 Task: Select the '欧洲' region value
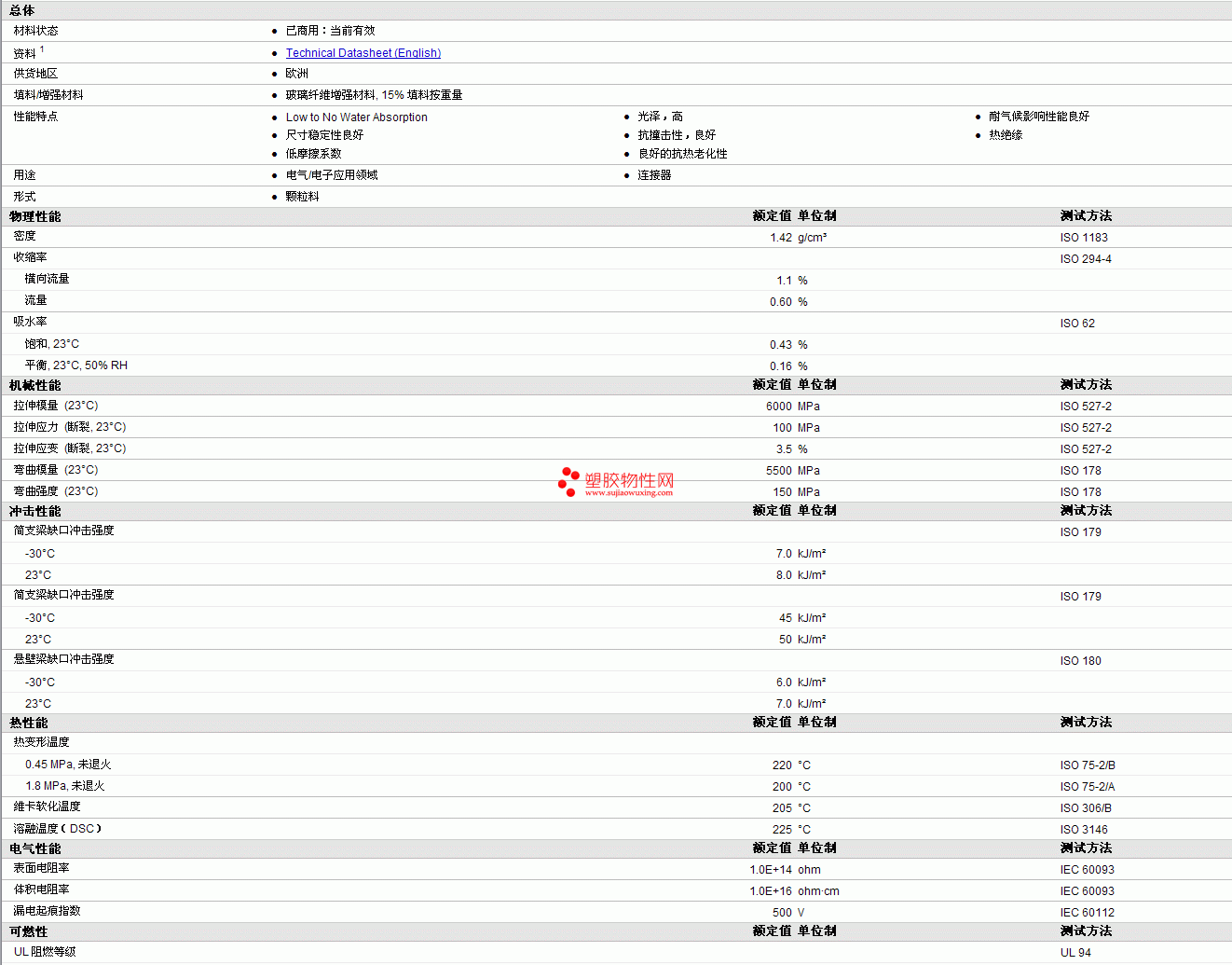[x=296, y=74]
